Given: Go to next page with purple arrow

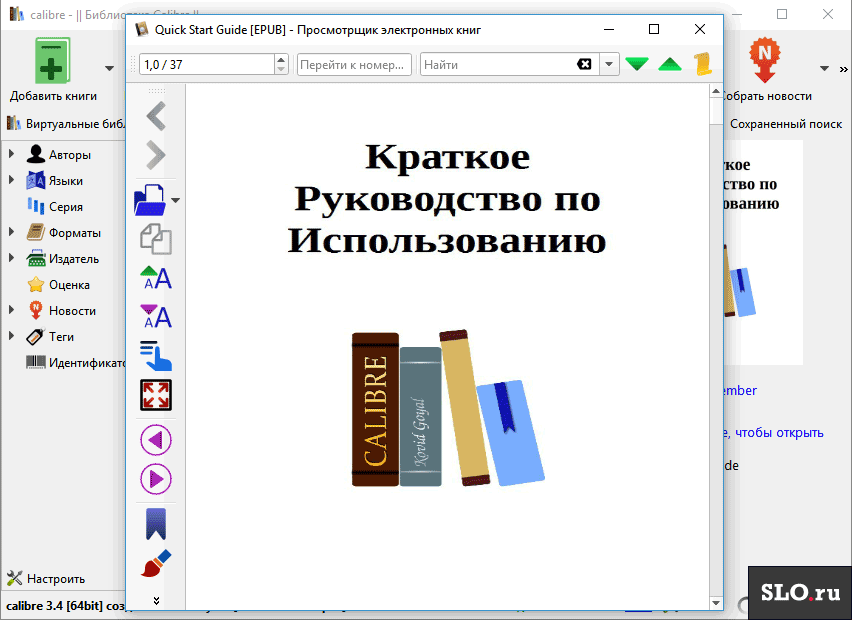Looking at the screenshot, I should 156,479.
